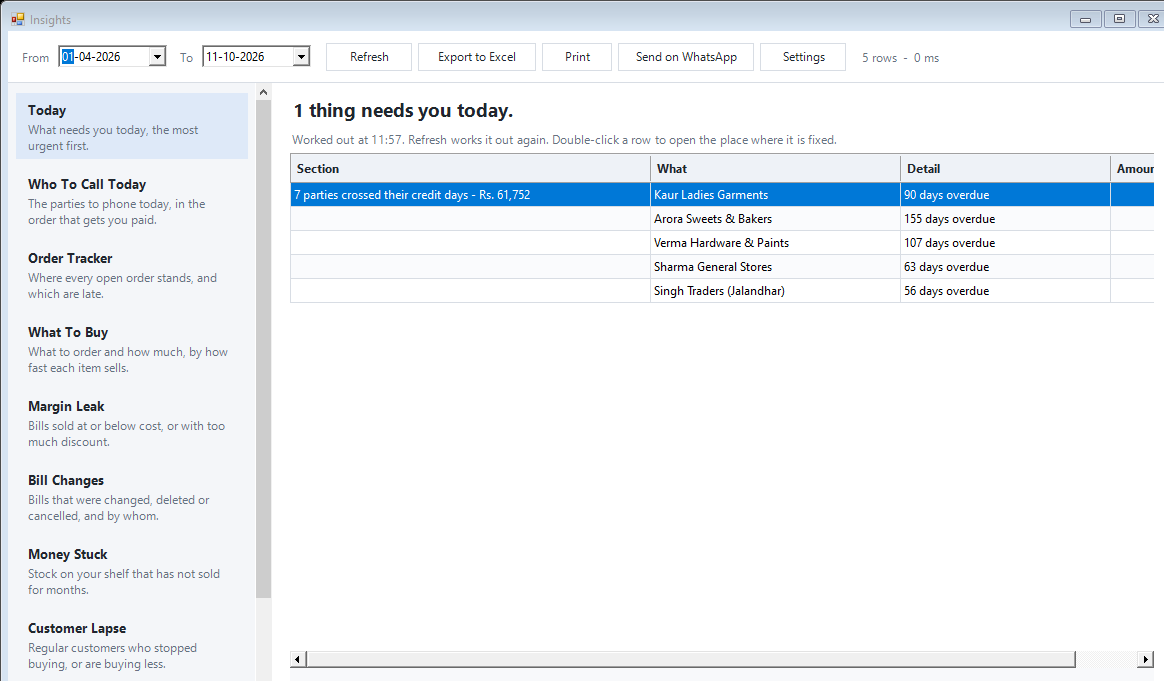Click horizontal scrollbar right arrow
This screenshot has width=1164, height=681.
[1145, 659]
